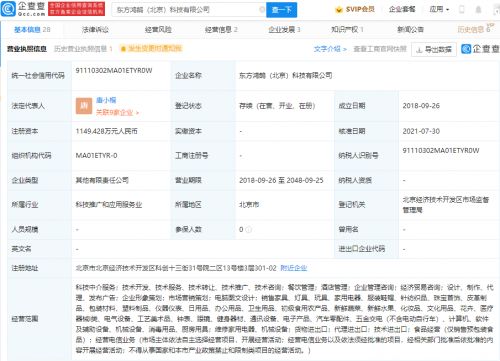
Task: Open 附近企业 link after registered address
Action: (294, 268)
